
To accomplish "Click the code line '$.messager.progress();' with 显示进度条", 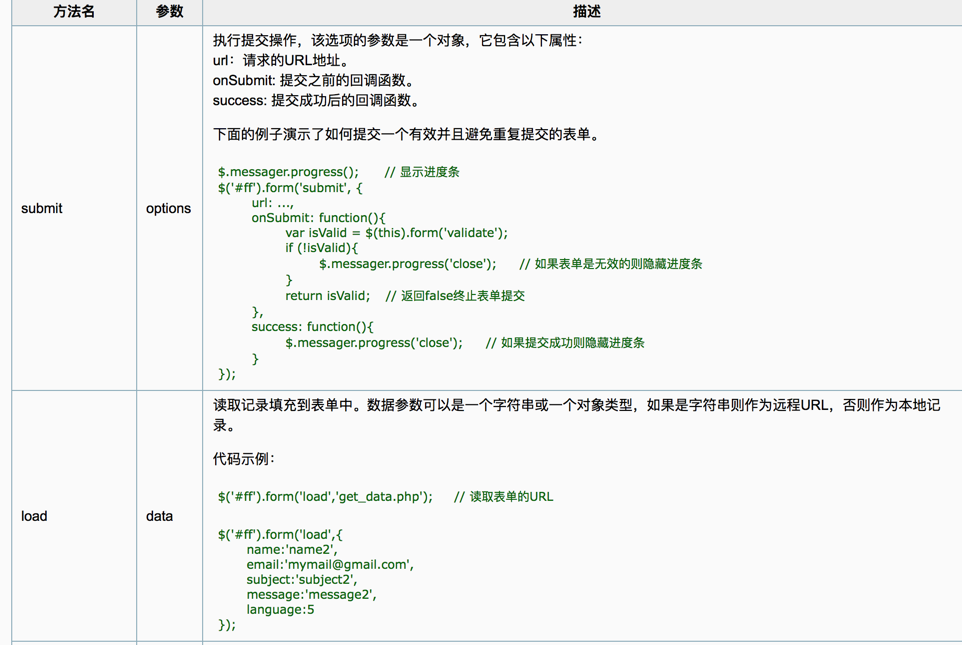I will pos(339,172).
